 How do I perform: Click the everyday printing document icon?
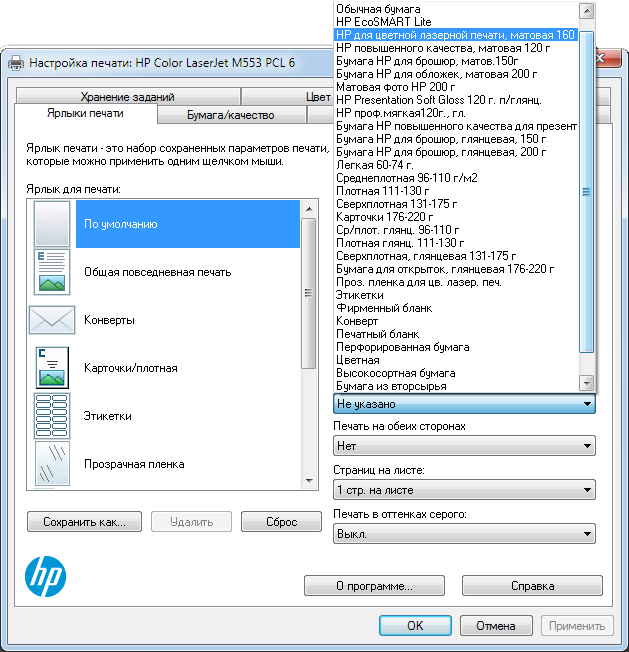coord(52,272)
